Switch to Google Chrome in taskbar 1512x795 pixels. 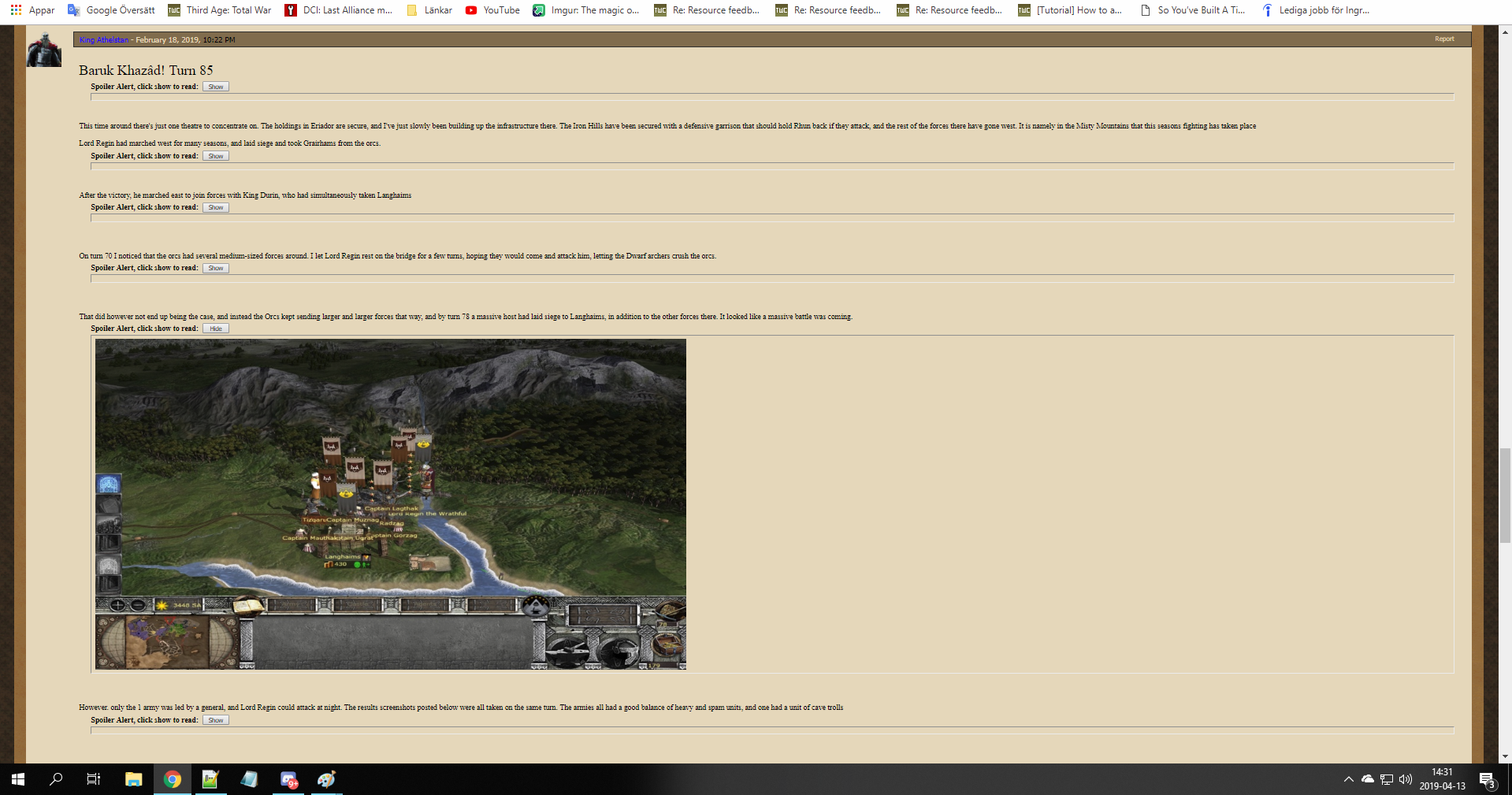click(x=172, y=779)
